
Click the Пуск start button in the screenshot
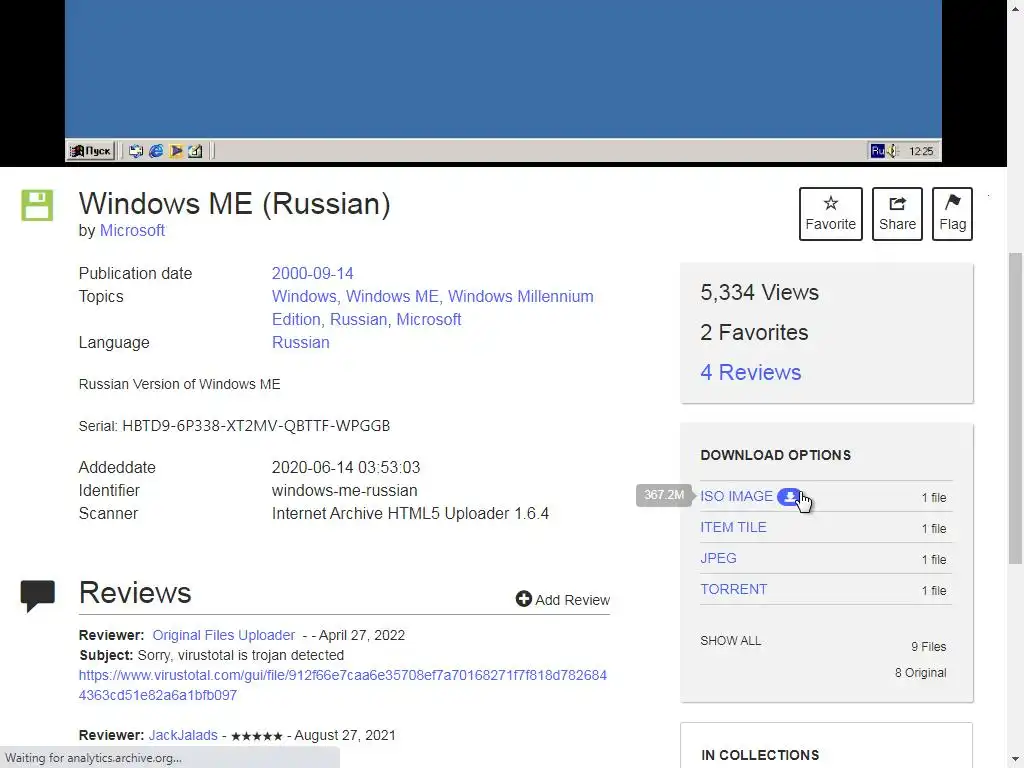[91, 151]
